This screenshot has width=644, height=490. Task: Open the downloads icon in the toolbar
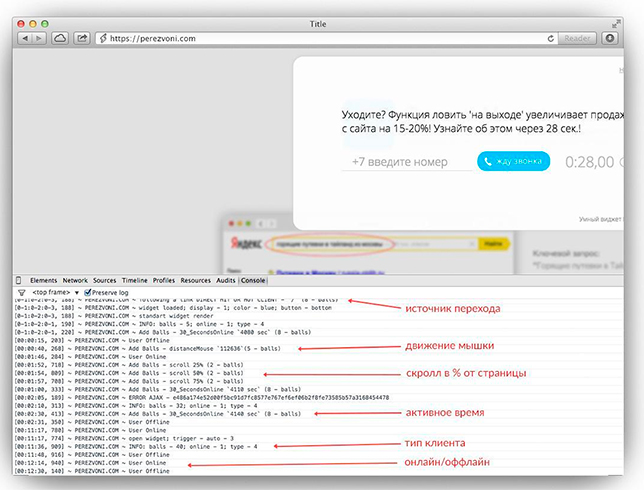[x=610, y=38]
